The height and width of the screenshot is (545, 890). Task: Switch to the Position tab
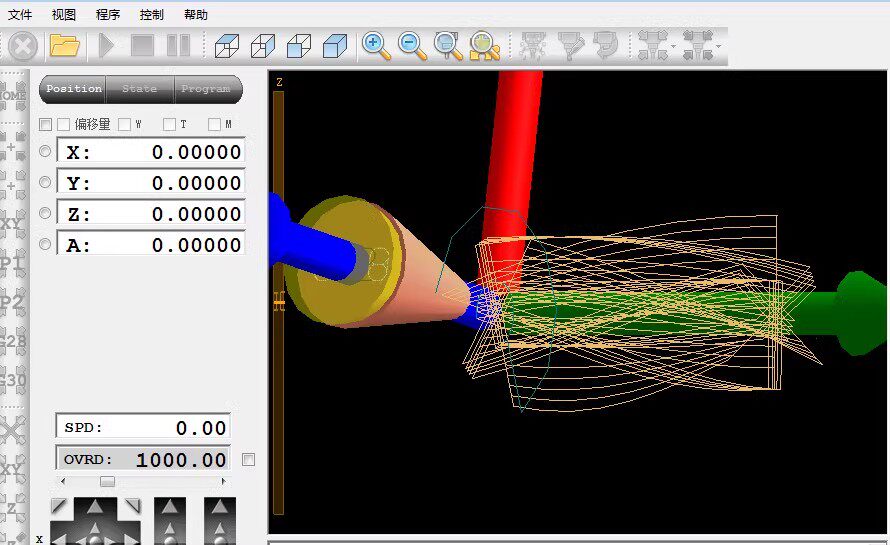click(x=73, y=89)
